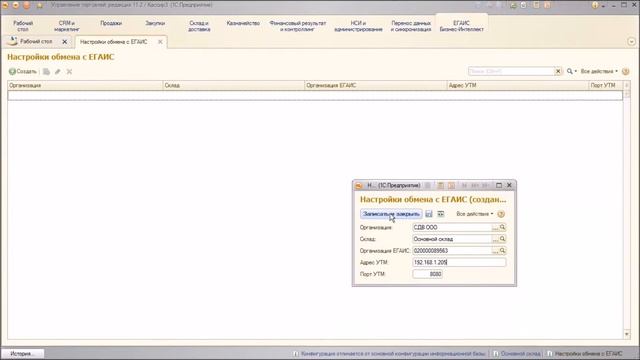Open the Склад и доставка section
The width and height of the screenshot is (640, 360).
pyautogui.click(x=199, y=26)
